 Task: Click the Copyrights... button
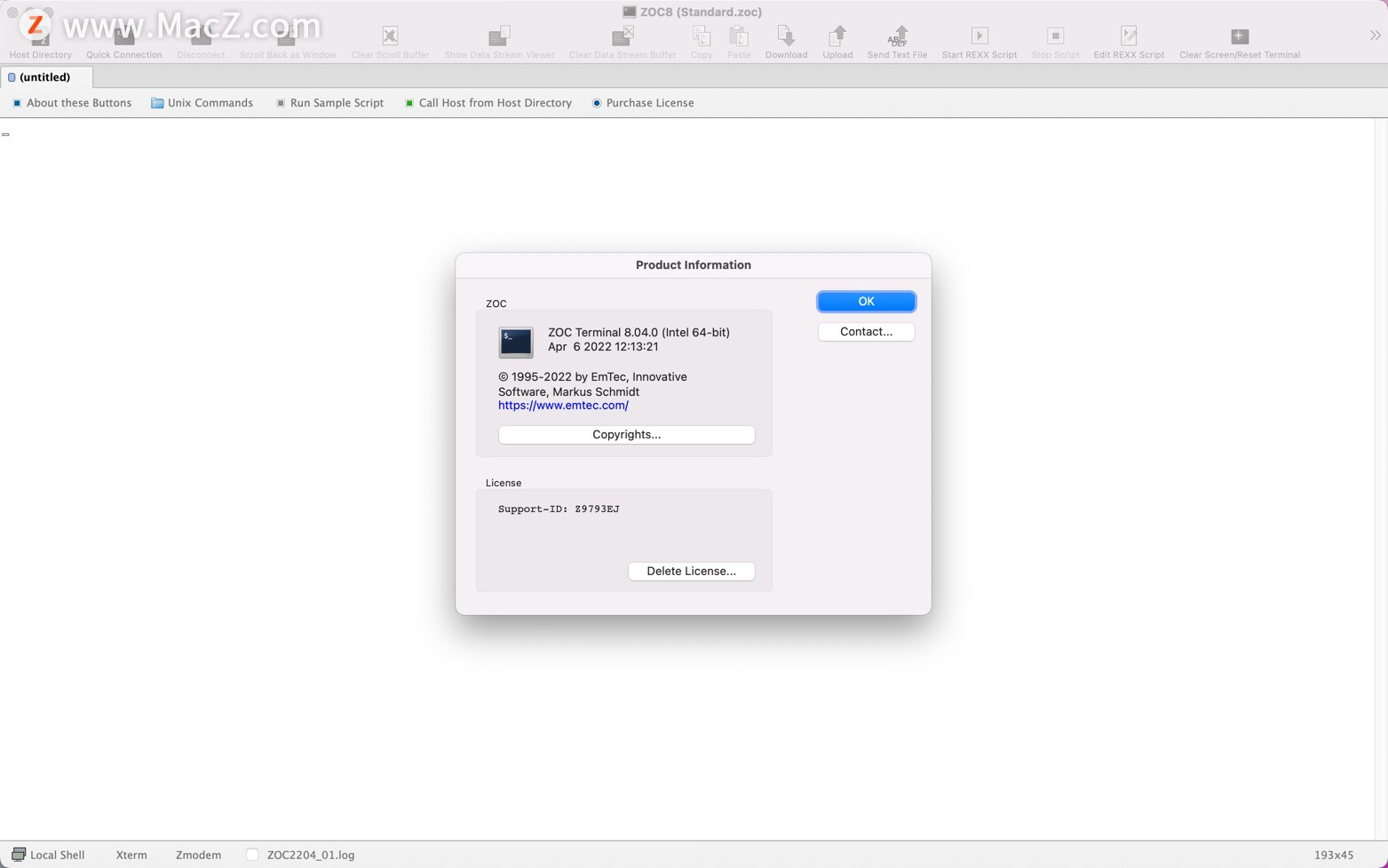point(626,435)
